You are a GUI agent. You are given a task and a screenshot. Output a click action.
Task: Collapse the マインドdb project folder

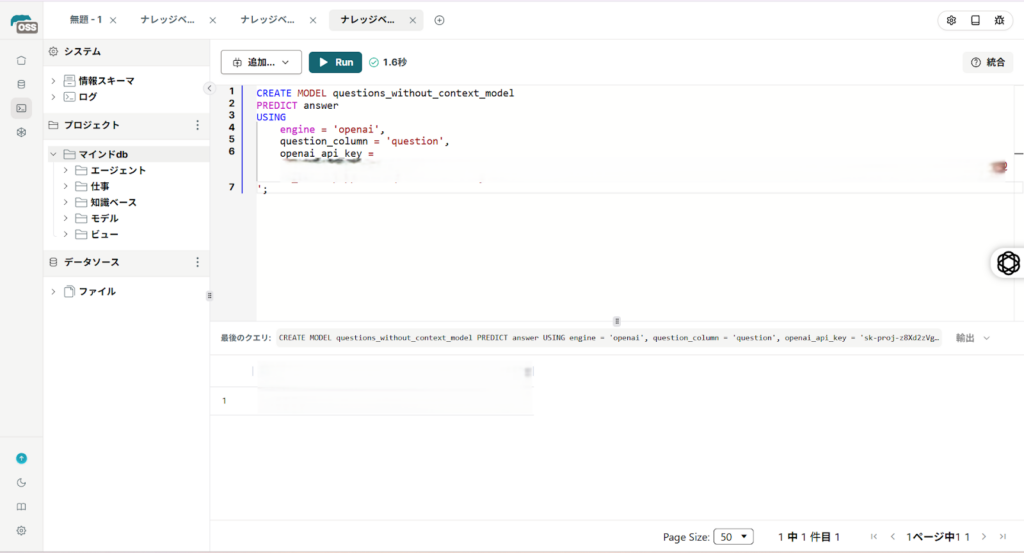point(53,154)
